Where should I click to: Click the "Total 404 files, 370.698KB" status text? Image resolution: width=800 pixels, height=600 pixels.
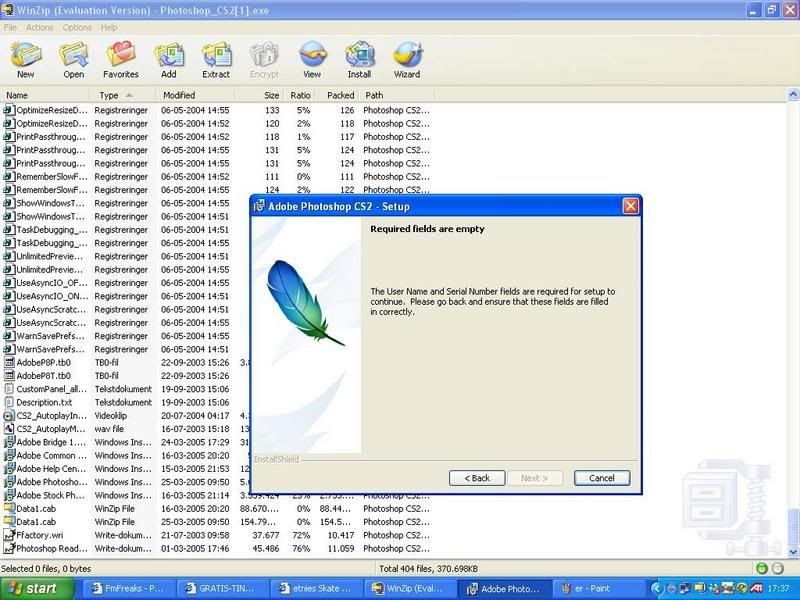coord(428,568)
